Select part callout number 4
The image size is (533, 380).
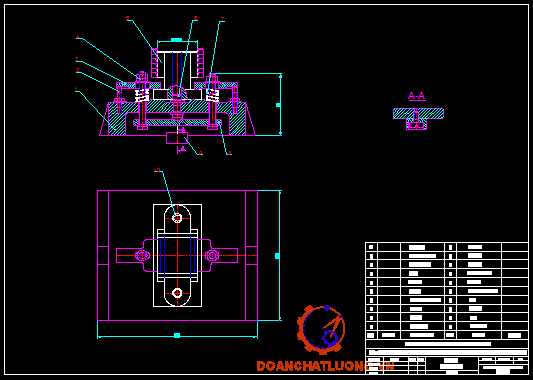pos(78,37)
